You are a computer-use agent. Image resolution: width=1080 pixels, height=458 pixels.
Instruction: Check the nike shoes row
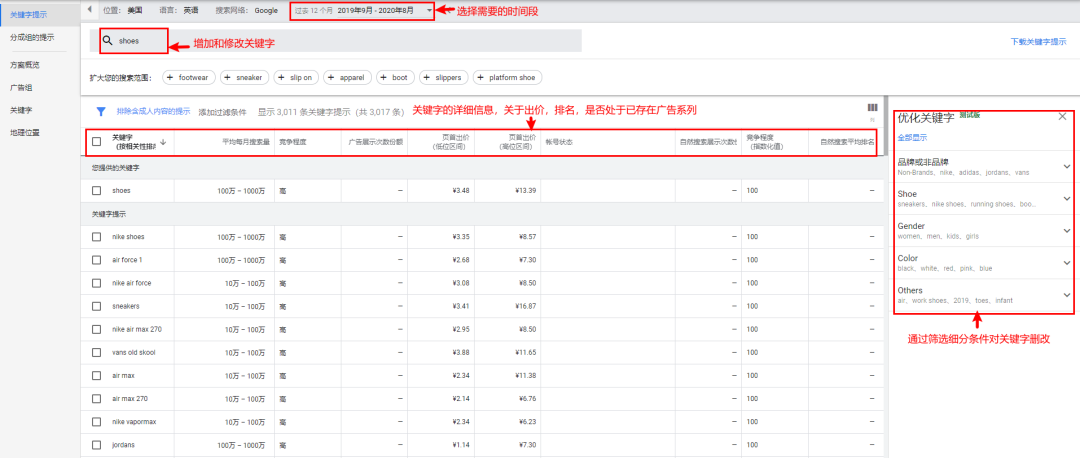96,237
